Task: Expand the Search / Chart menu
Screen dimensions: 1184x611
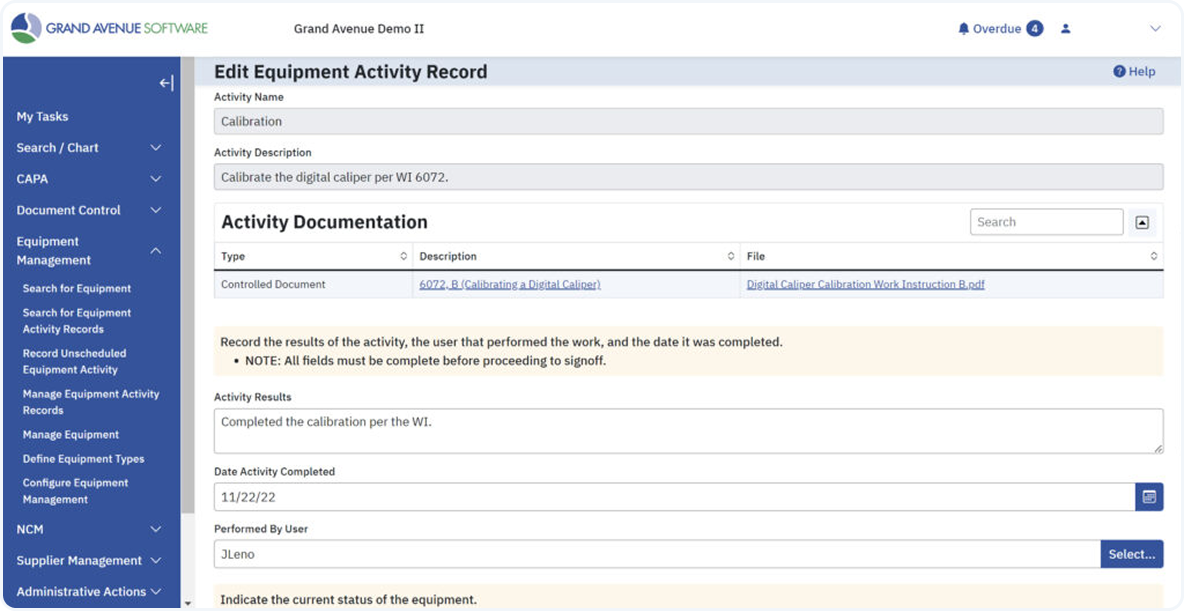Action: [89, 148]
